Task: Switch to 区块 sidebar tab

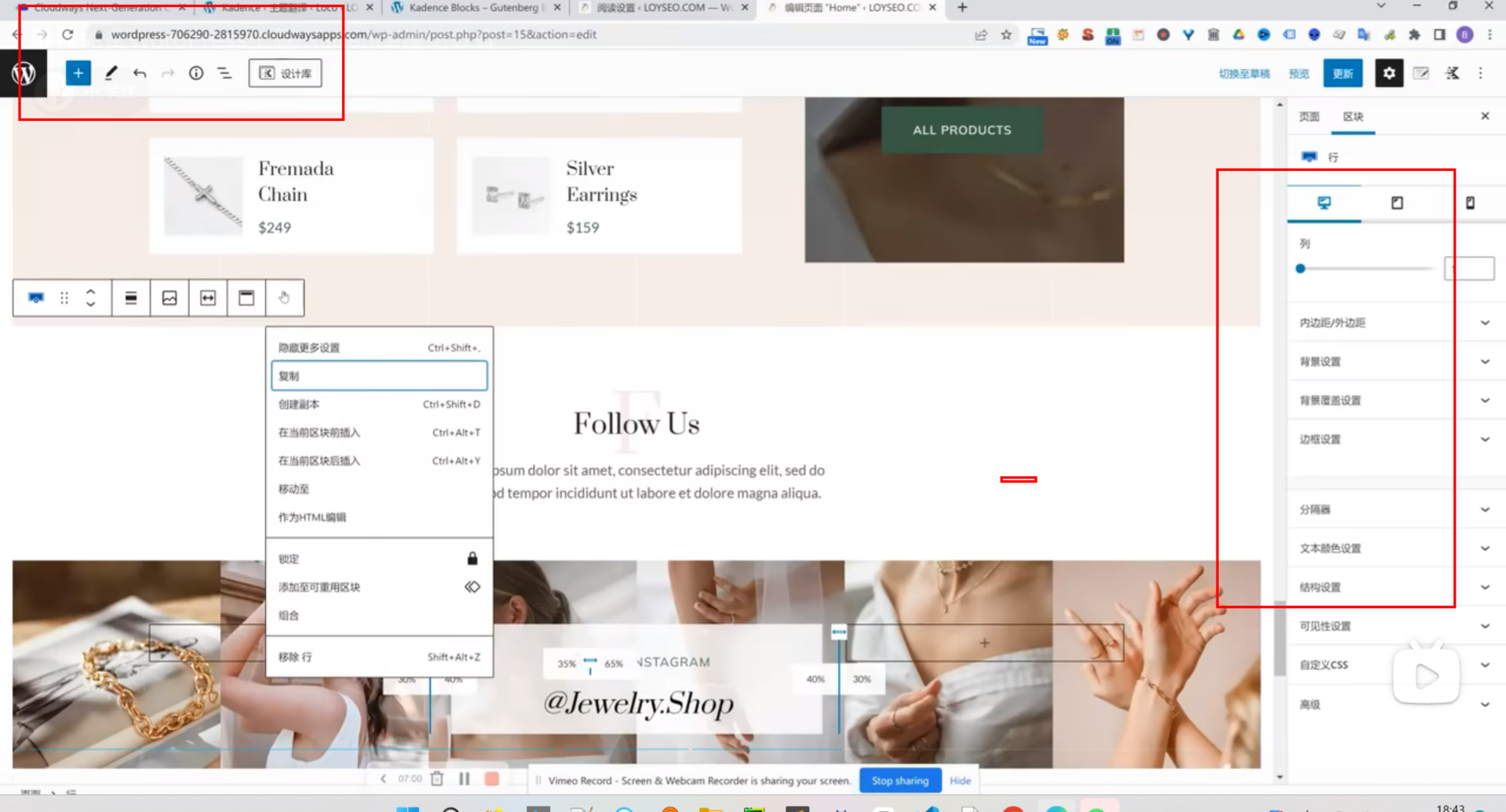Action: [1353, 116]
